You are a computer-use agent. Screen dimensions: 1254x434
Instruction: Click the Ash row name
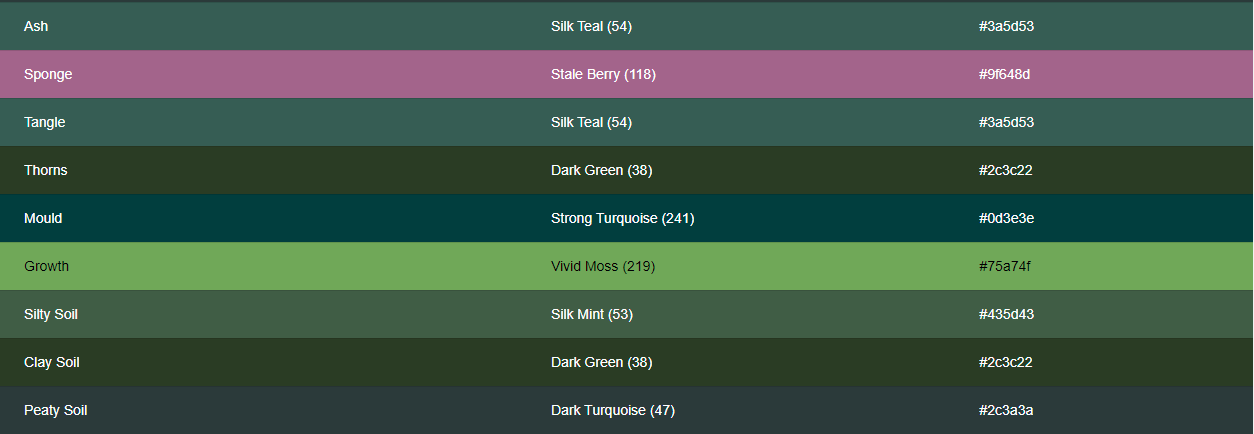[x=36, y=27]
